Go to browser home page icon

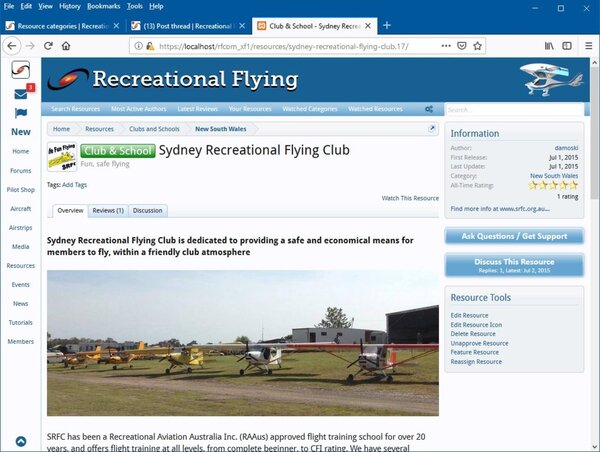(x=66, y=46)
